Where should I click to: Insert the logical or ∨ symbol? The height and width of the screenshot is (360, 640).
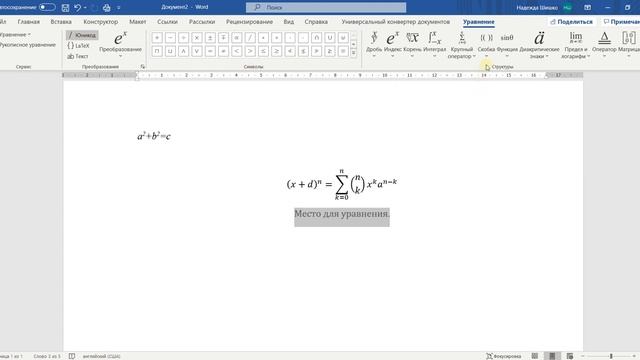click(197, 51)
